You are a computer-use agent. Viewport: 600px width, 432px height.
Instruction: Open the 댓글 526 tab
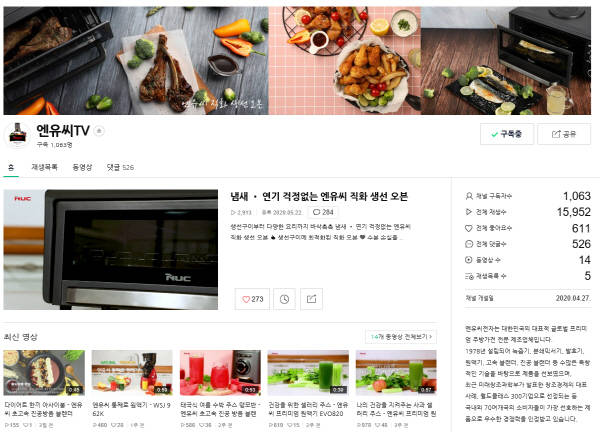(120, 167)
